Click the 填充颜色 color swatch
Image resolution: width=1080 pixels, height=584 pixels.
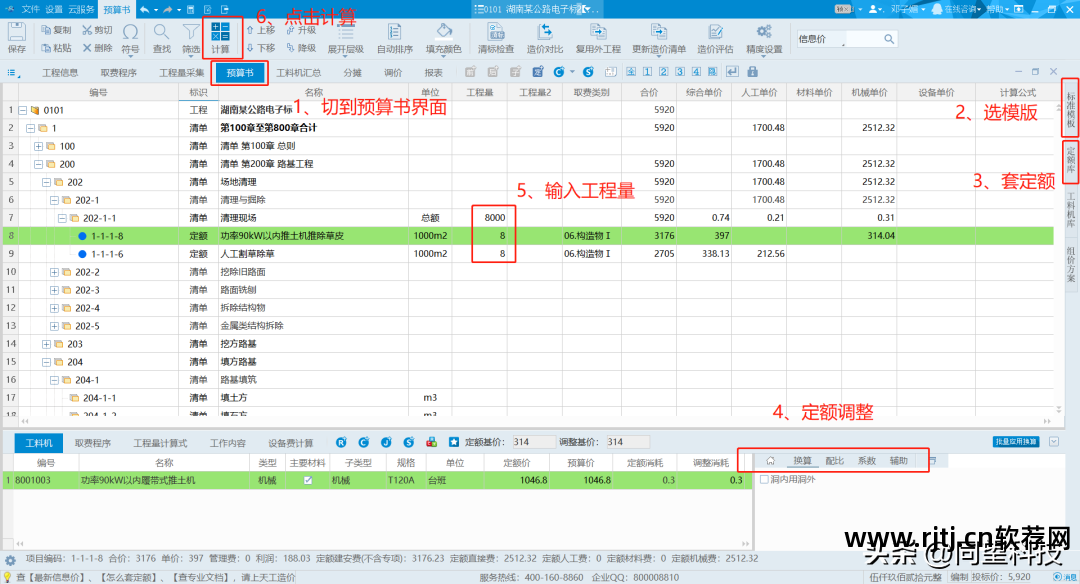pos(444,36)
